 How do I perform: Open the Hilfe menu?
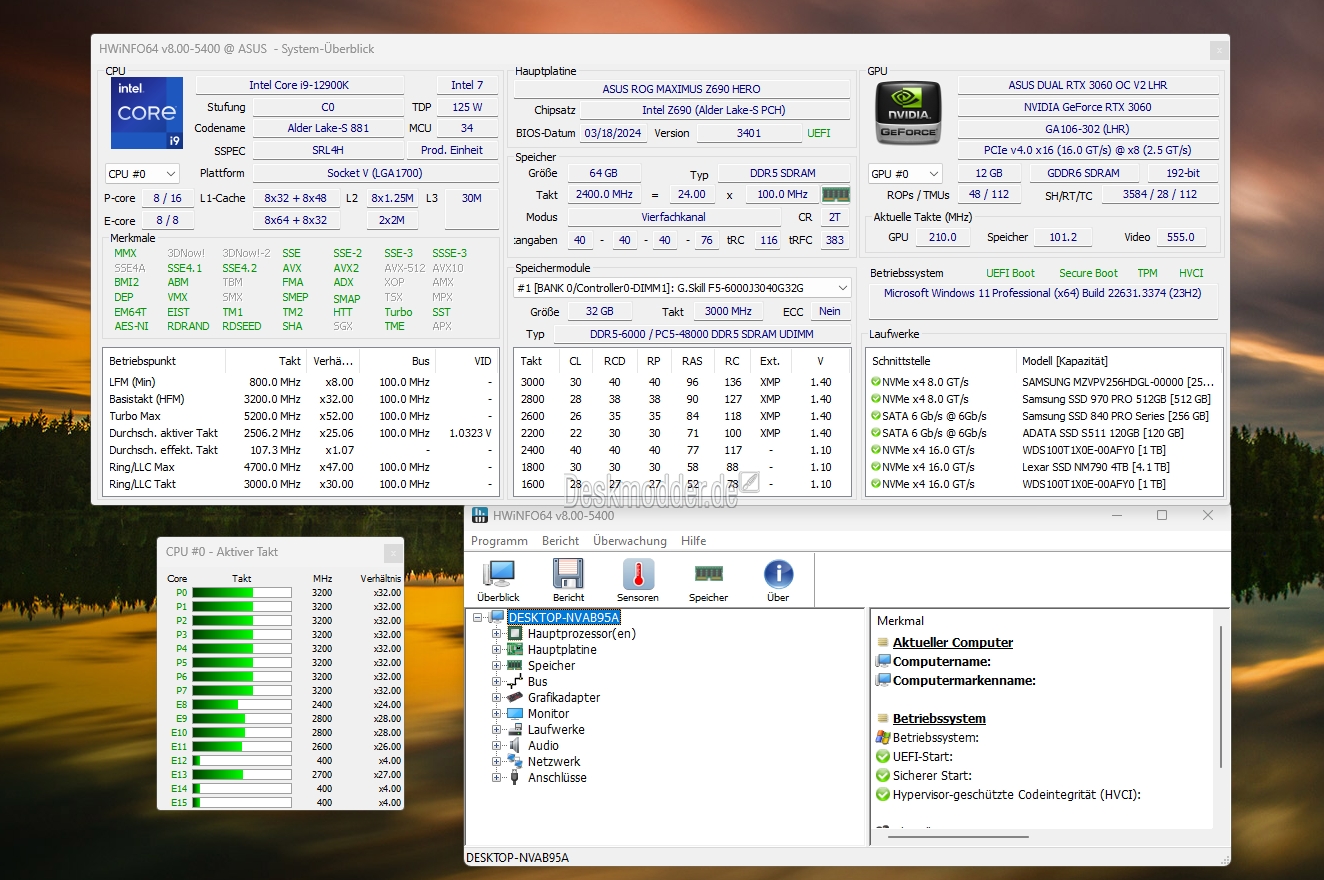tap(694, 541)
